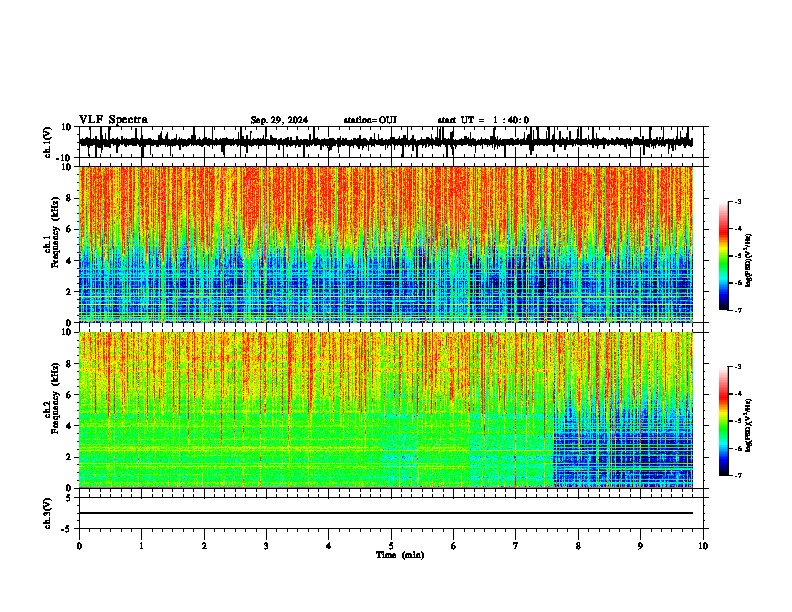Select the date text "Sep. 29, 2024"

(x=279, y=120)
